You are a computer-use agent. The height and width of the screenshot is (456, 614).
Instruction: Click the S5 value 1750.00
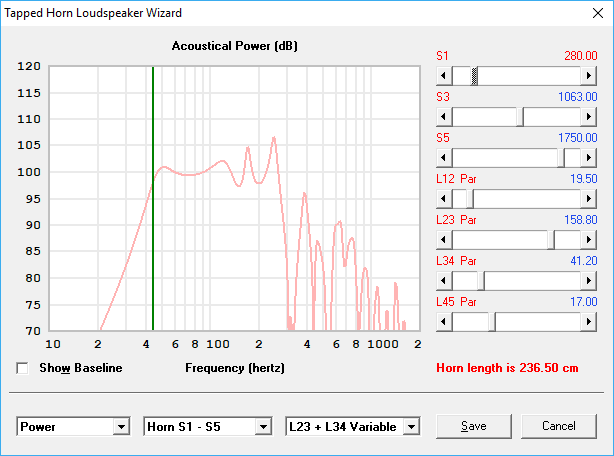coord(578,138)
